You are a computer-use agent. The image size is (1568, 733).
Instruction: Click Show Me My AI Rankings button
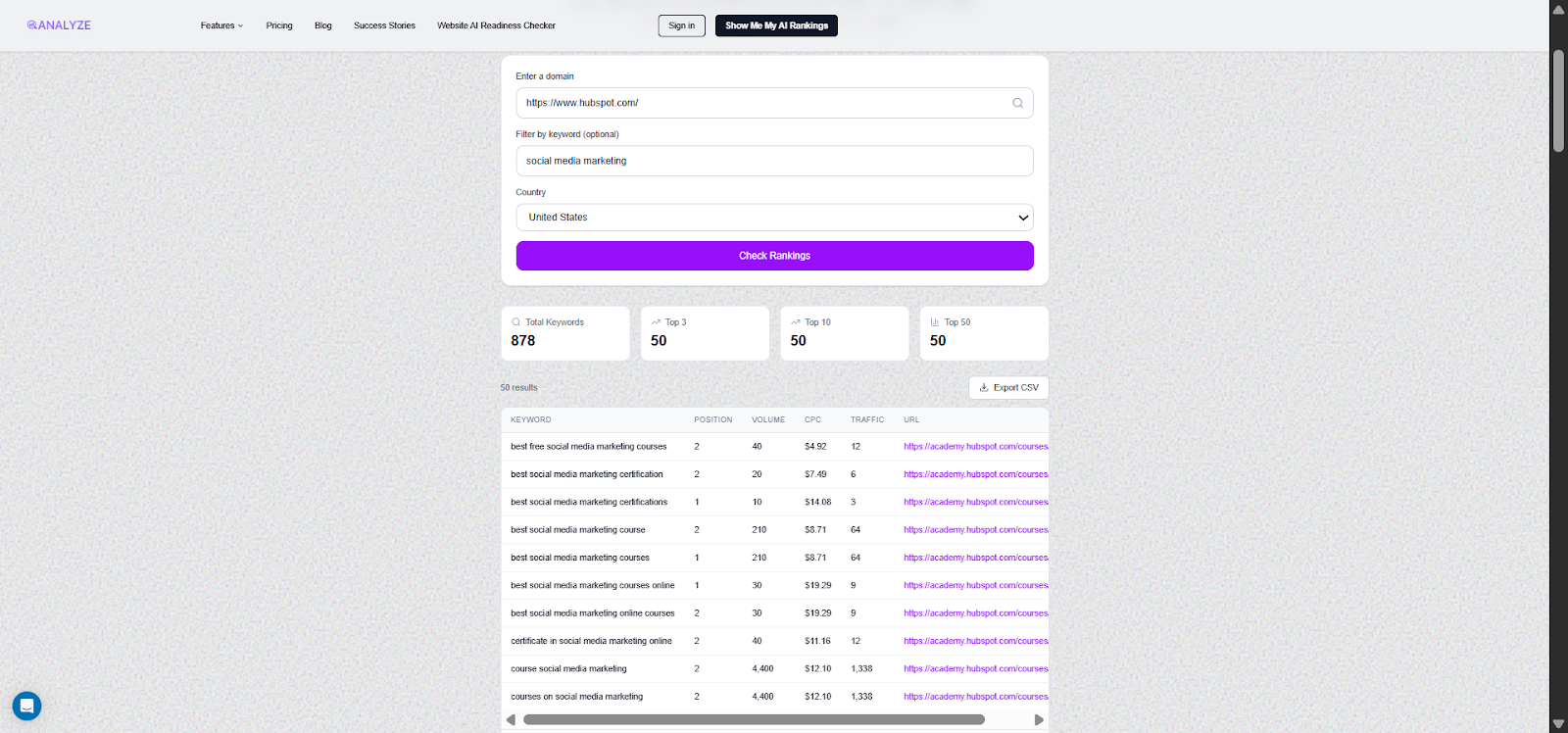776,25
